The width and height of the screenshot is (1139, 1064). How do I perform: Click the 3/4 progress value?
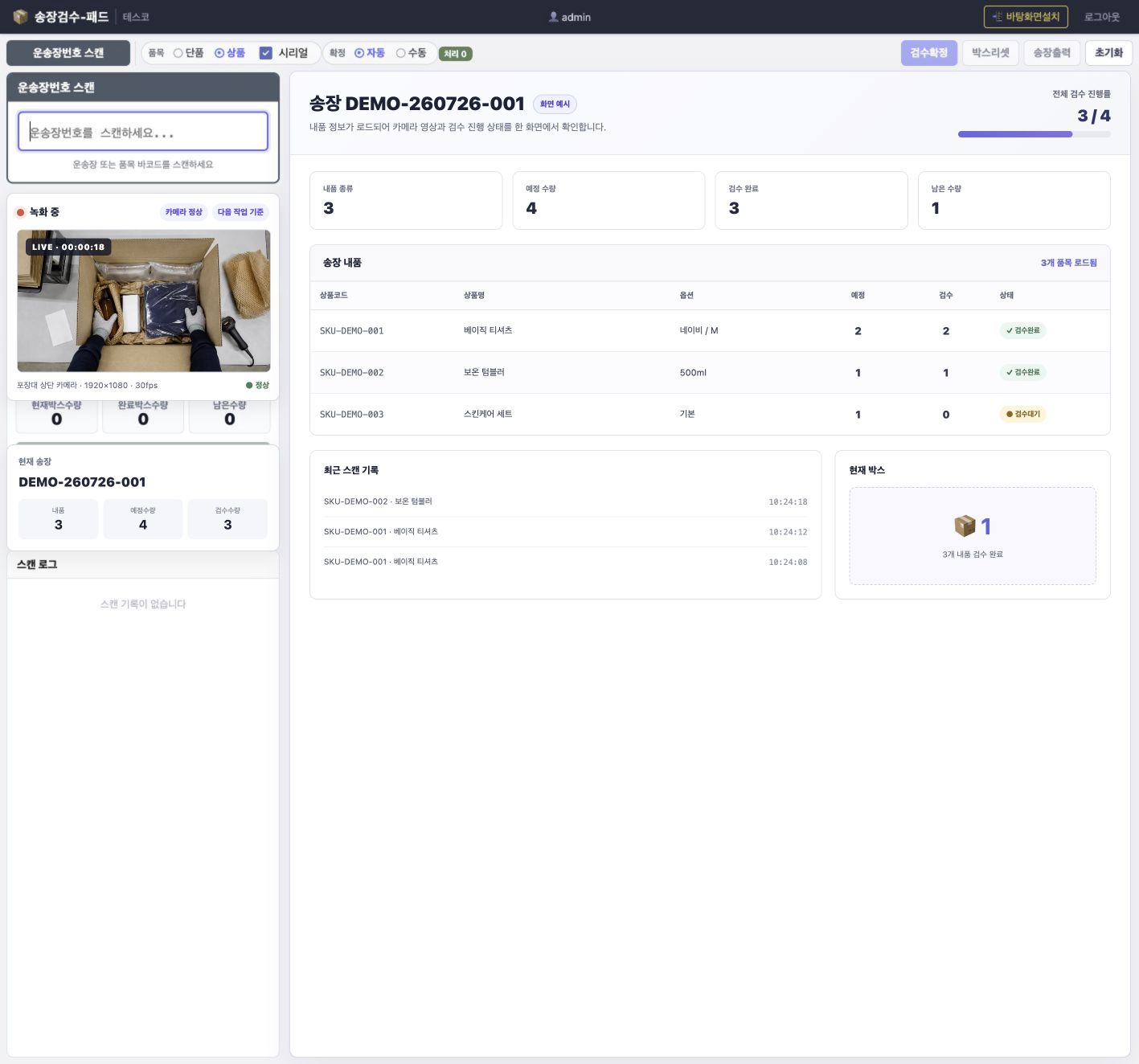coord(1094,116)
